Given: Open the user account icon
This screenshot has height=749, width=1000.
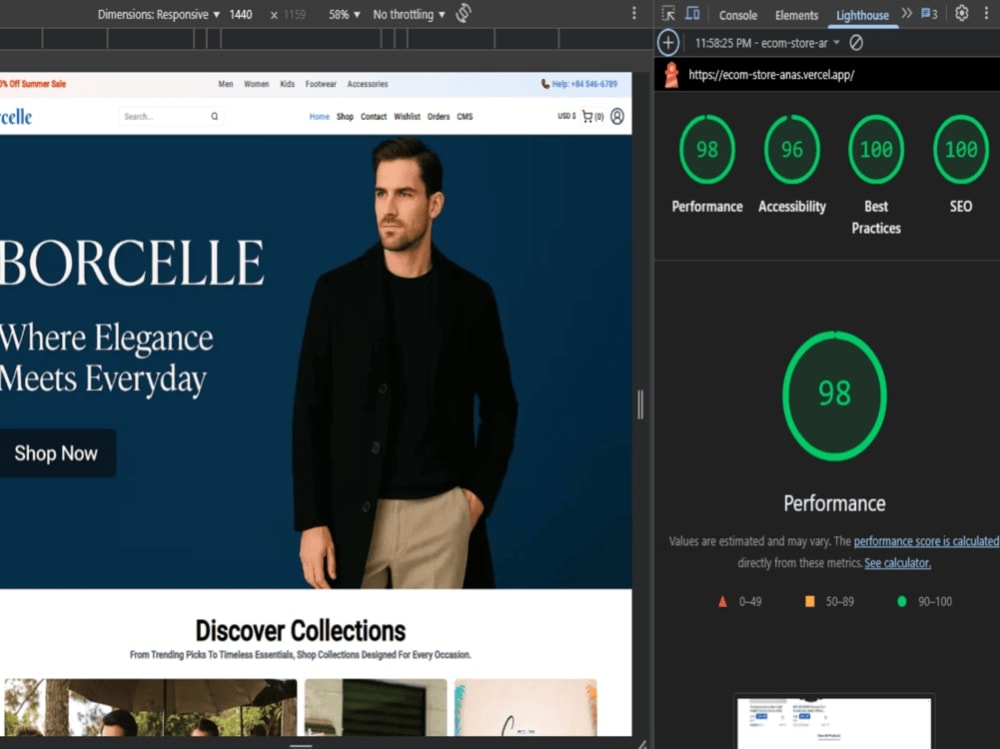Looking at the screenshot, I should point(617,116).
